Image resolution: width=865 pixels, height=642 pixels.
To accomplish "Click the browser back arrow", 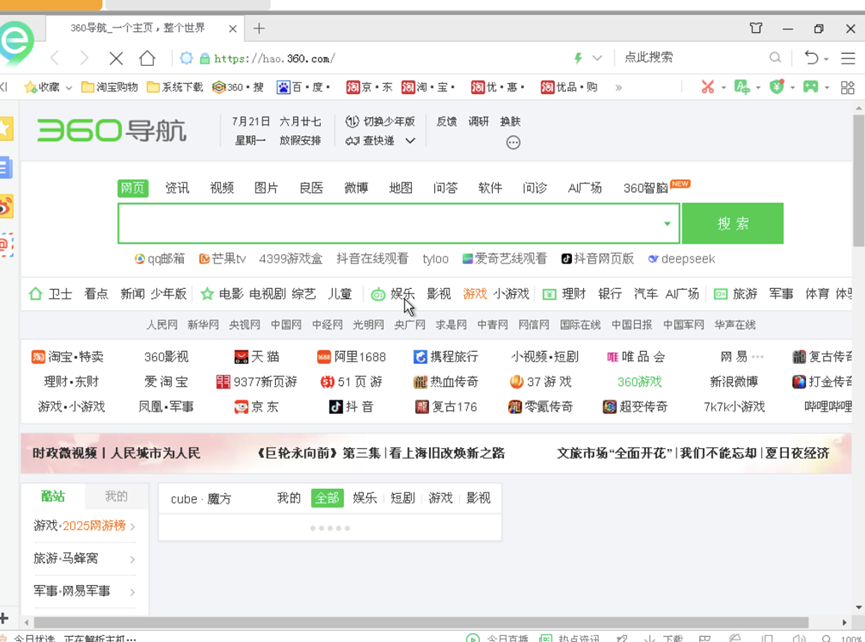I will click(x=55, y=58).
